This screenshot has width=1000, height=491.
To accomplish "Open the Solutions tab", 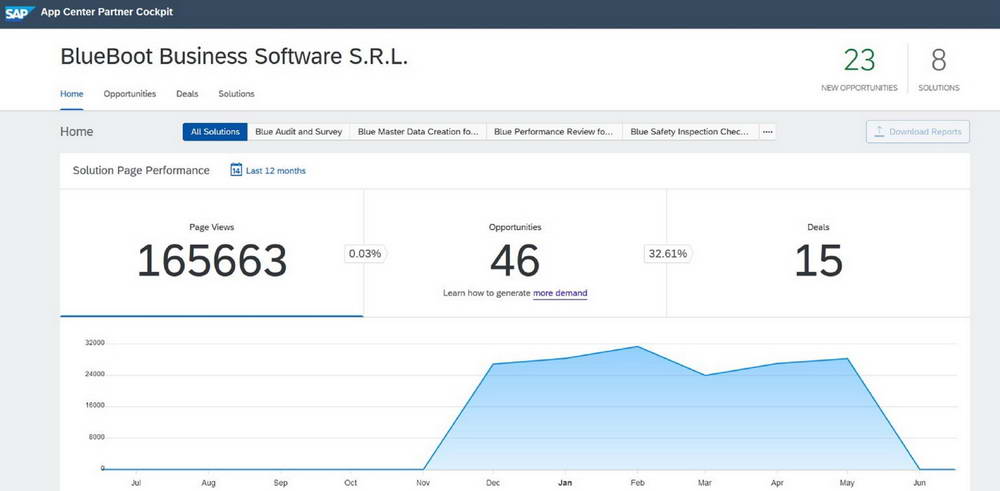I will click(236, 94).
